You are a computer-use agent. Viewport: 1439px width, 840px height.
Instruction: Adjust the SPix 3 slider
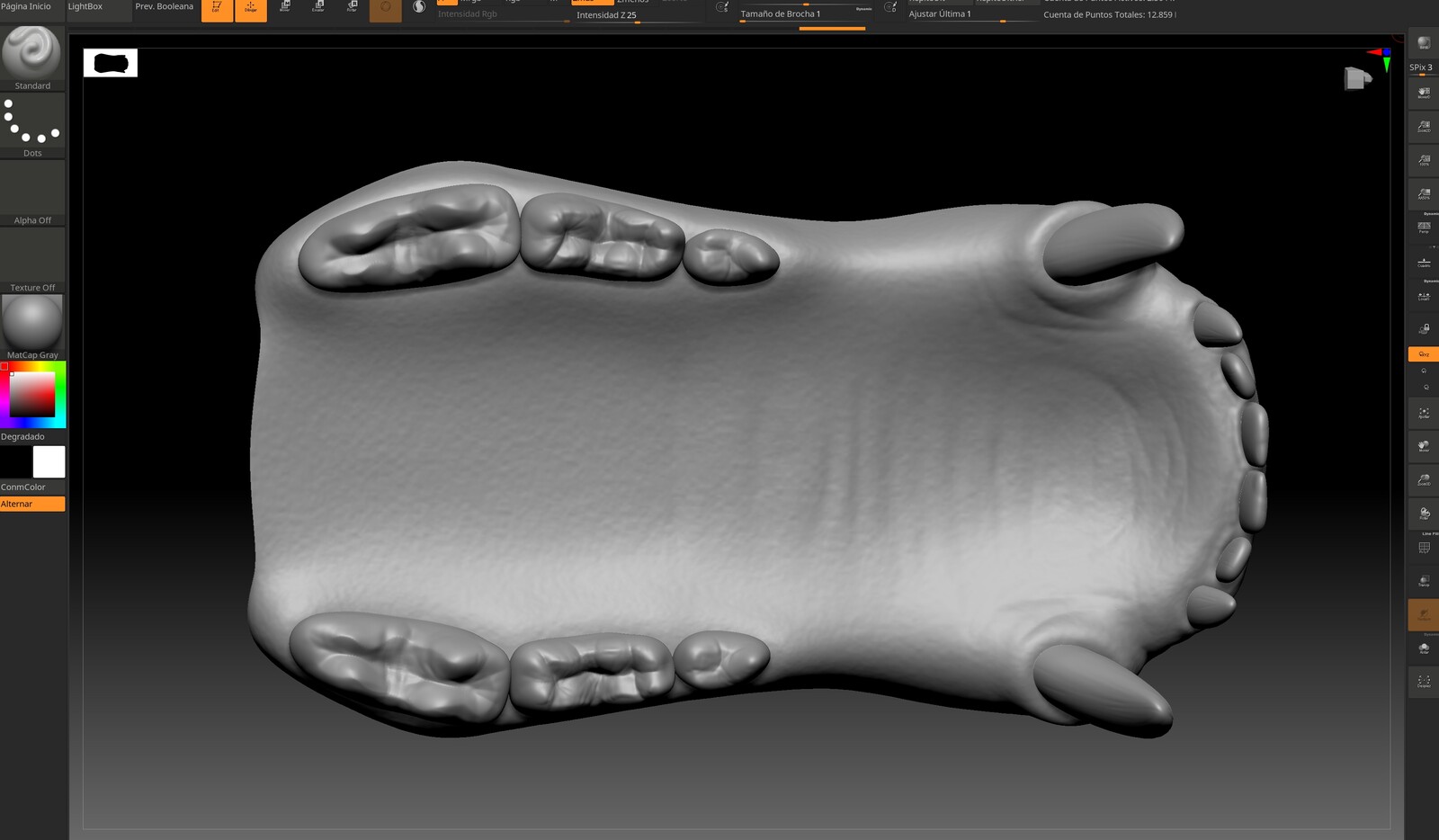[1424, 68]
